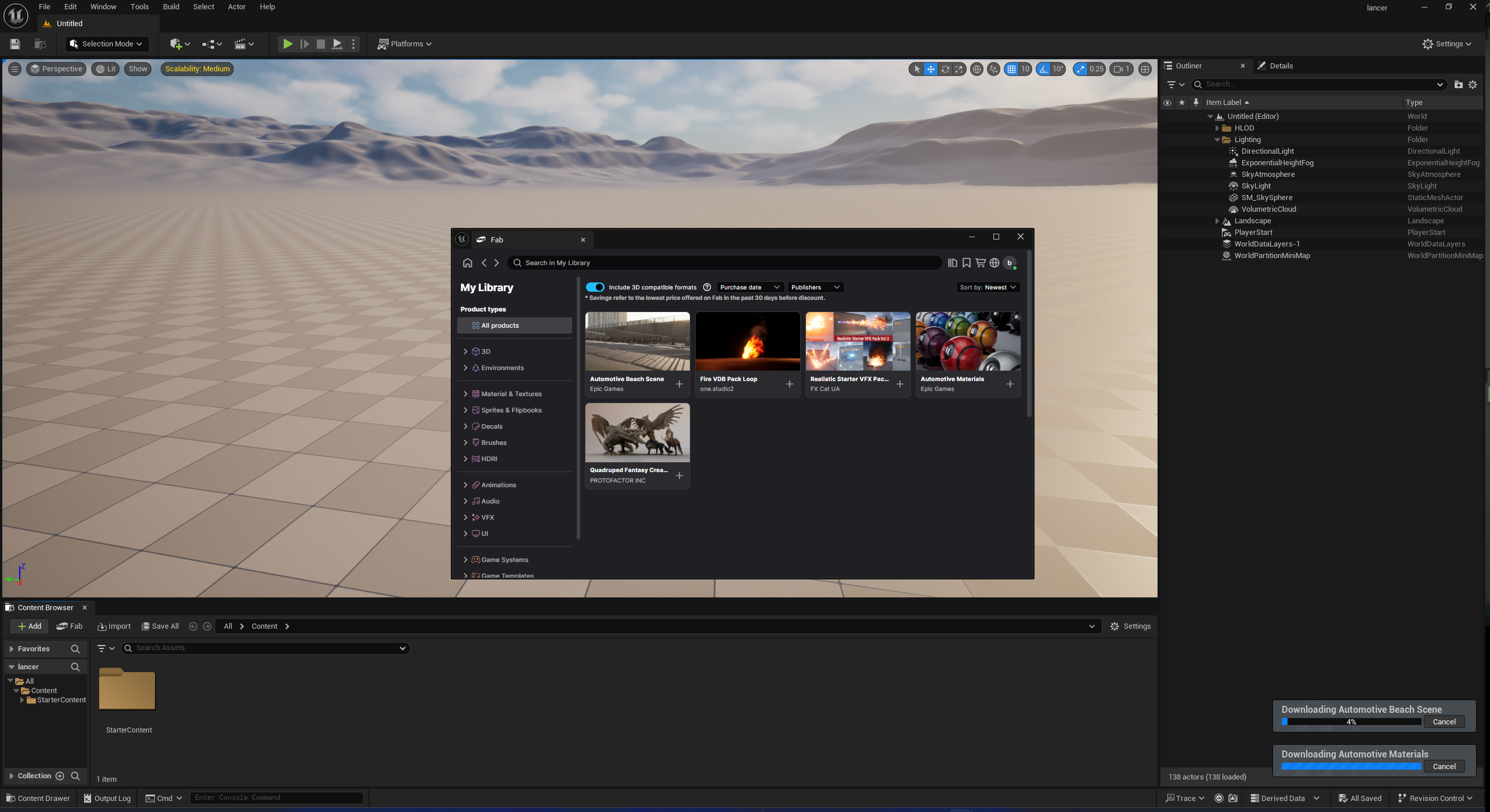Collapse the Lighting folder in Outliner
This screenshot has width=1490, height=812.
coord(1217,140)
